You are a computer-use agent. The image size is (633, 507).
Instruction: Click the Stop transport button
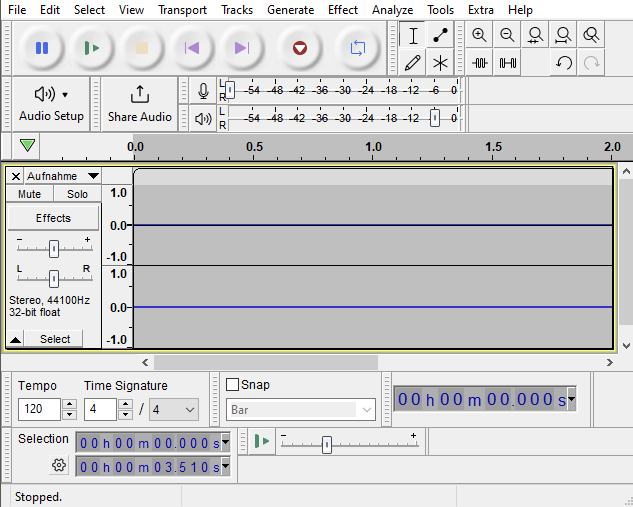pos(142,48)
